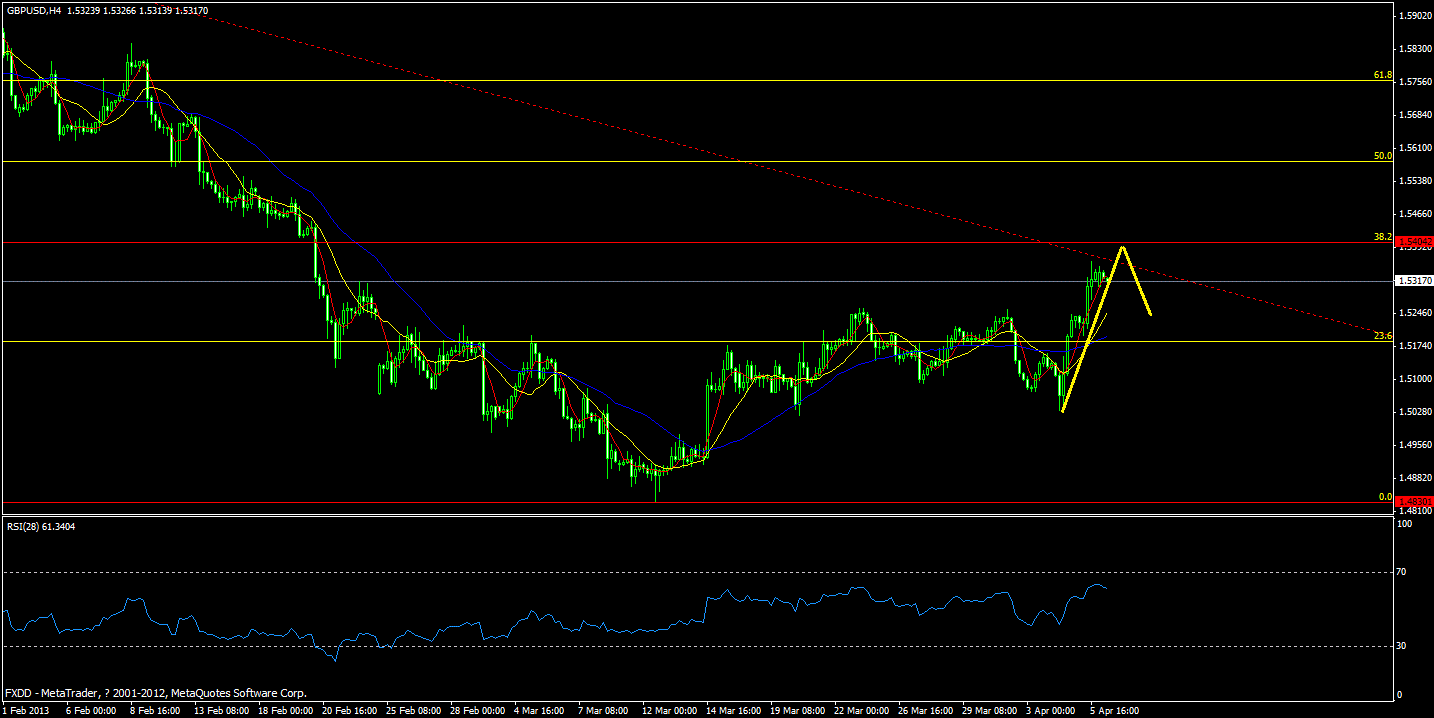Click the 6 Feb 00:00 time label

click(91, 711)
